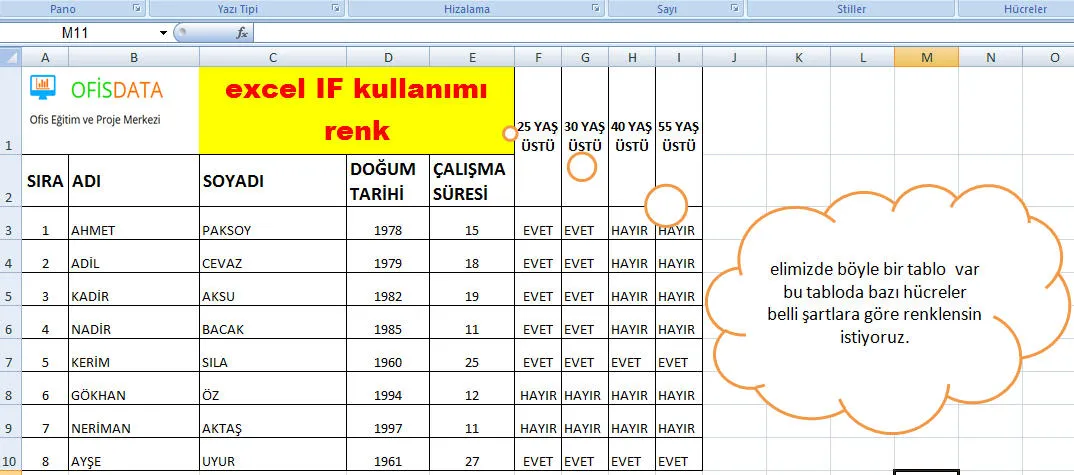1074x475 pixels.
Task: Click the yellow 'excel IF kullanımı' title cell
Action: point(356,110)
